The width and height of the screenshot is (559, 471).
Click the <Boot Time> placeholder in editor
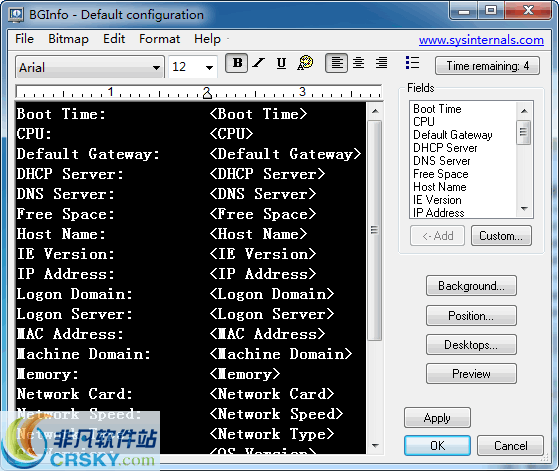click(x=258, y=114)
